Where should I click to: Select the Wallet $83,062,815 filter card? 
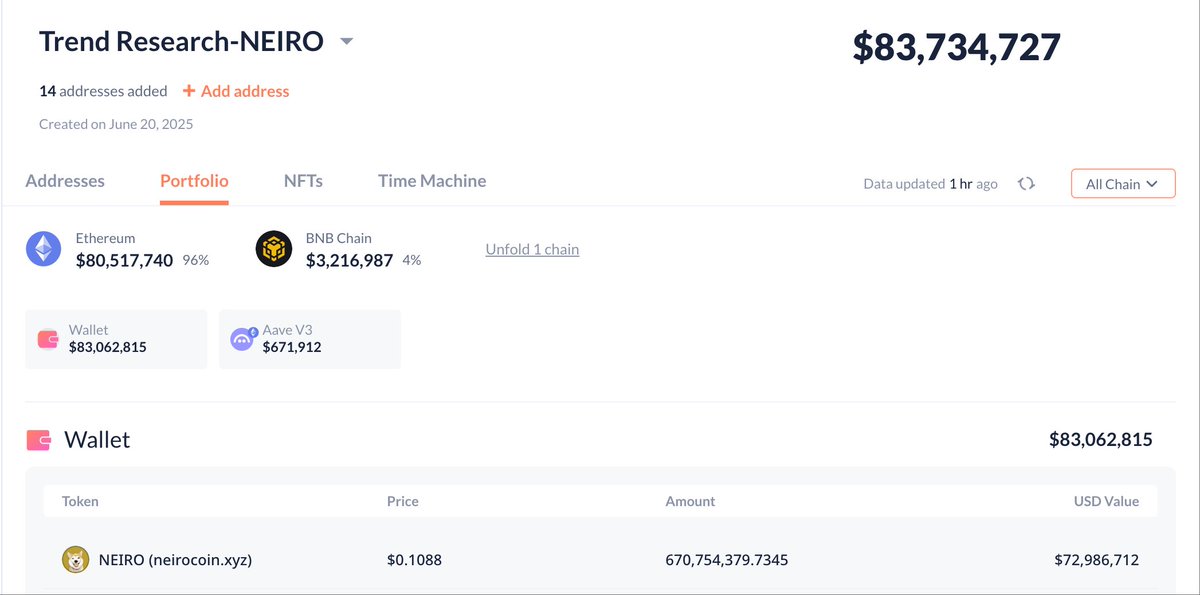(115, 339)
